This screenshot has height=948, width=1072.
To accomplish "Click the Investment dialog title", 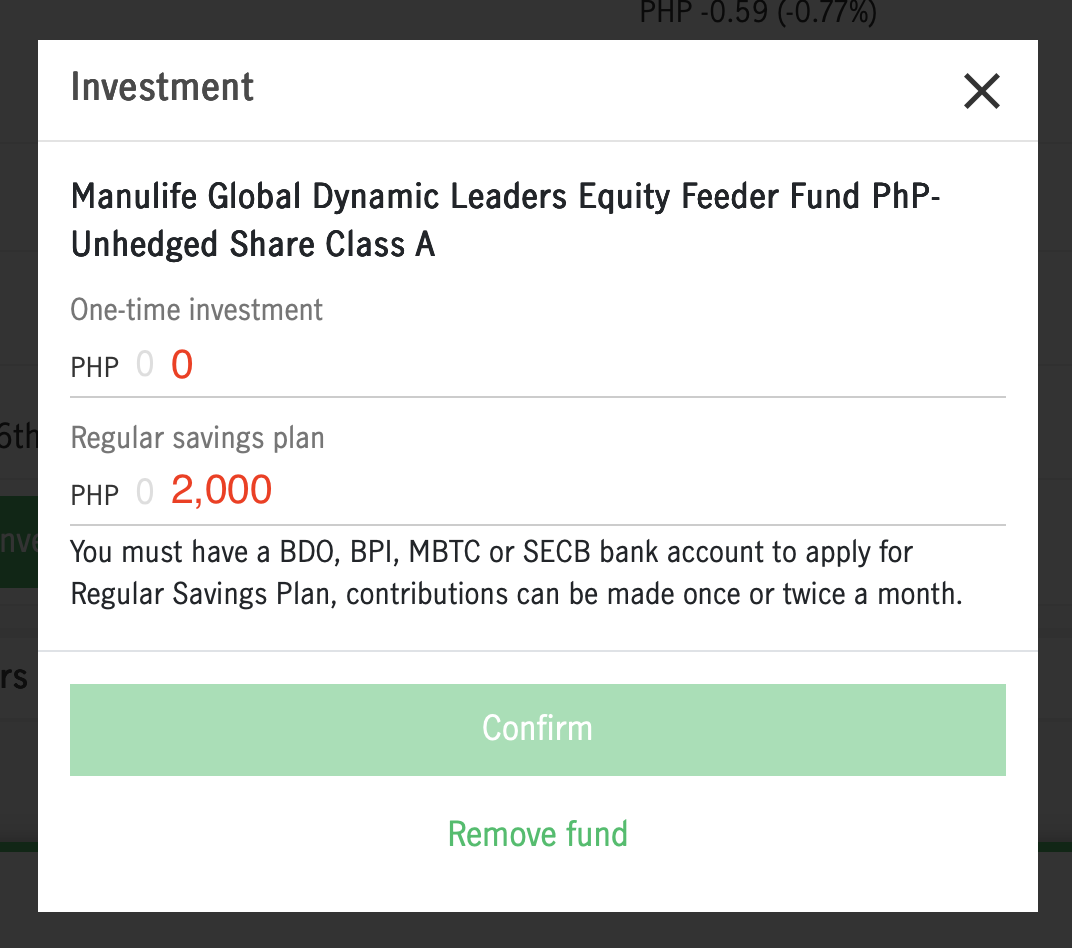I will [162, 88].
